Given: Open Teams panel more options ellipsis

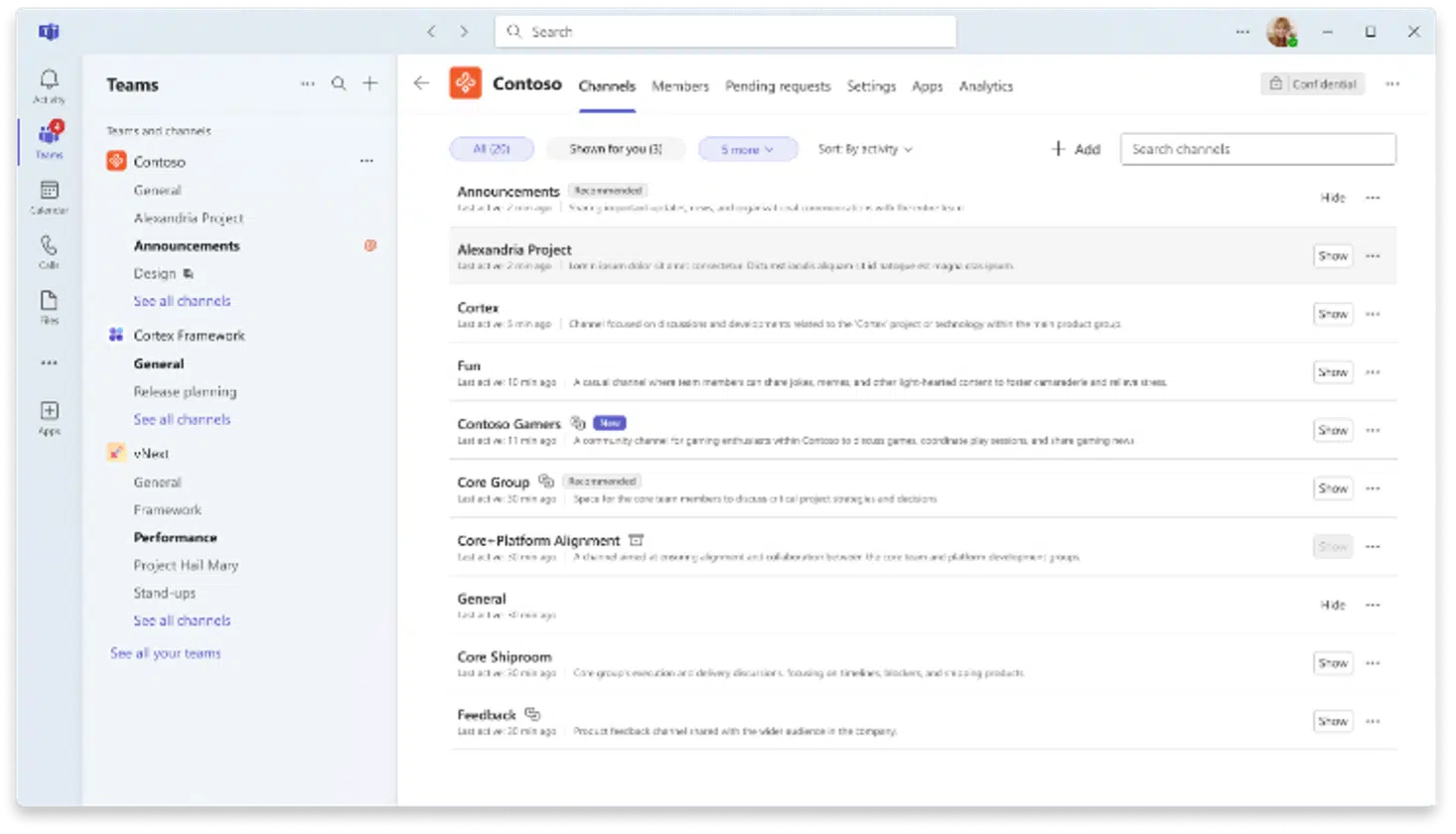Looking at the screenshot, I should click(308, 84).
